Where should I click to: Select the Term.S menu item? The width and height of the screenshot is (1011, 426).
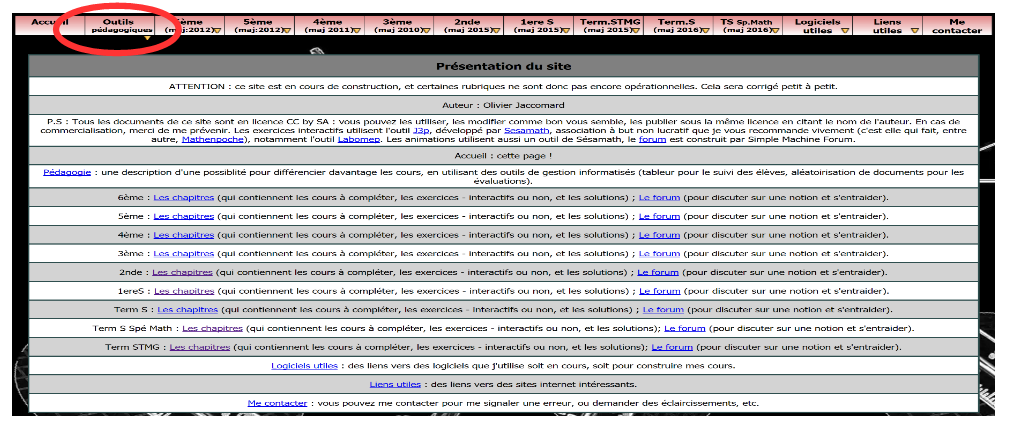point(678,26)
